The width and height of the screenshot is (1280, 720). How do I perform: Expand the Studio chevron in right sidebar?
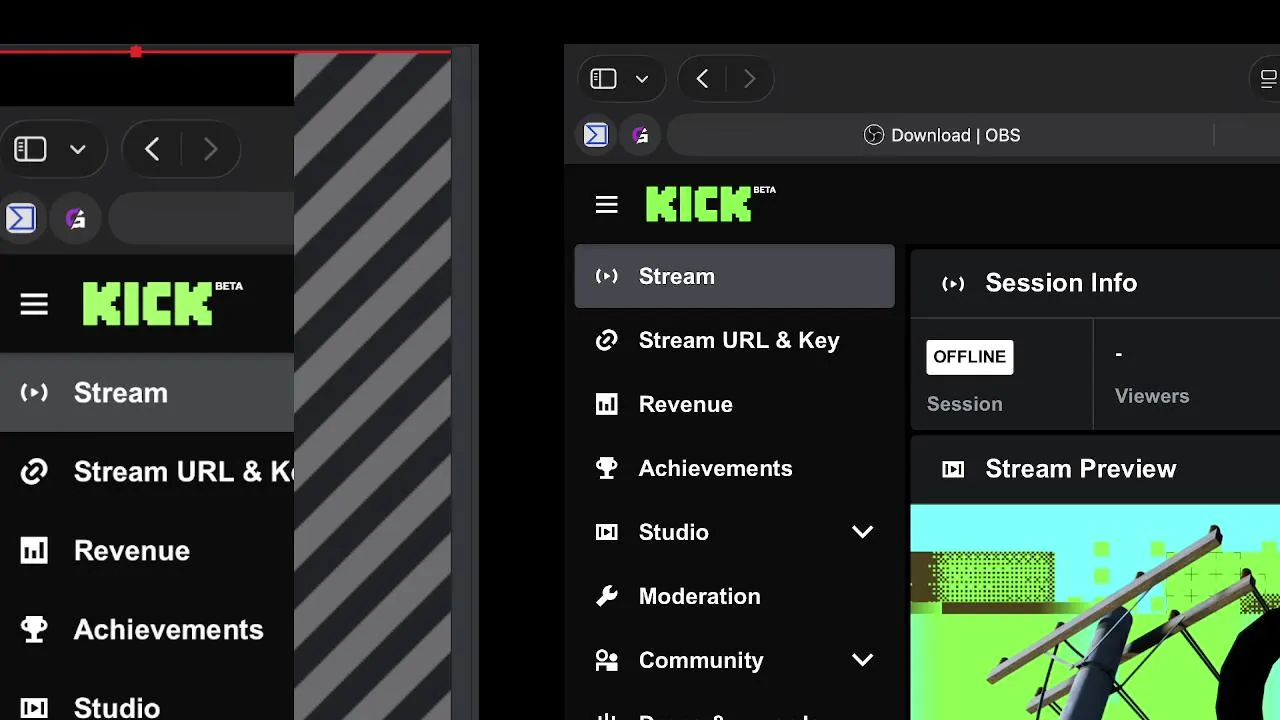(x=862, y=532)
